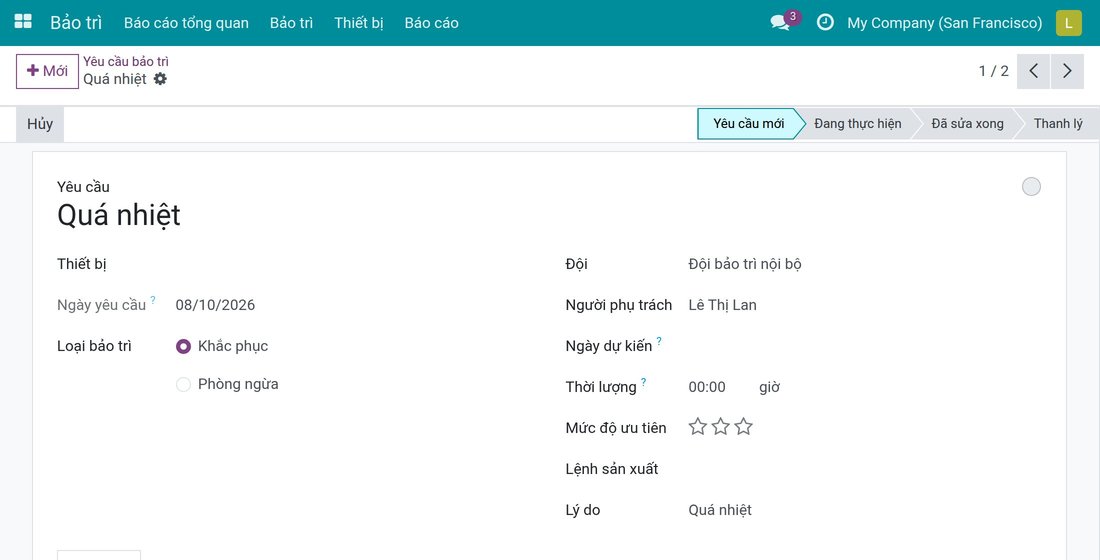Go to previous record arrow
The width and height of the screenshot is (1100, 560).
point(1033,71)
